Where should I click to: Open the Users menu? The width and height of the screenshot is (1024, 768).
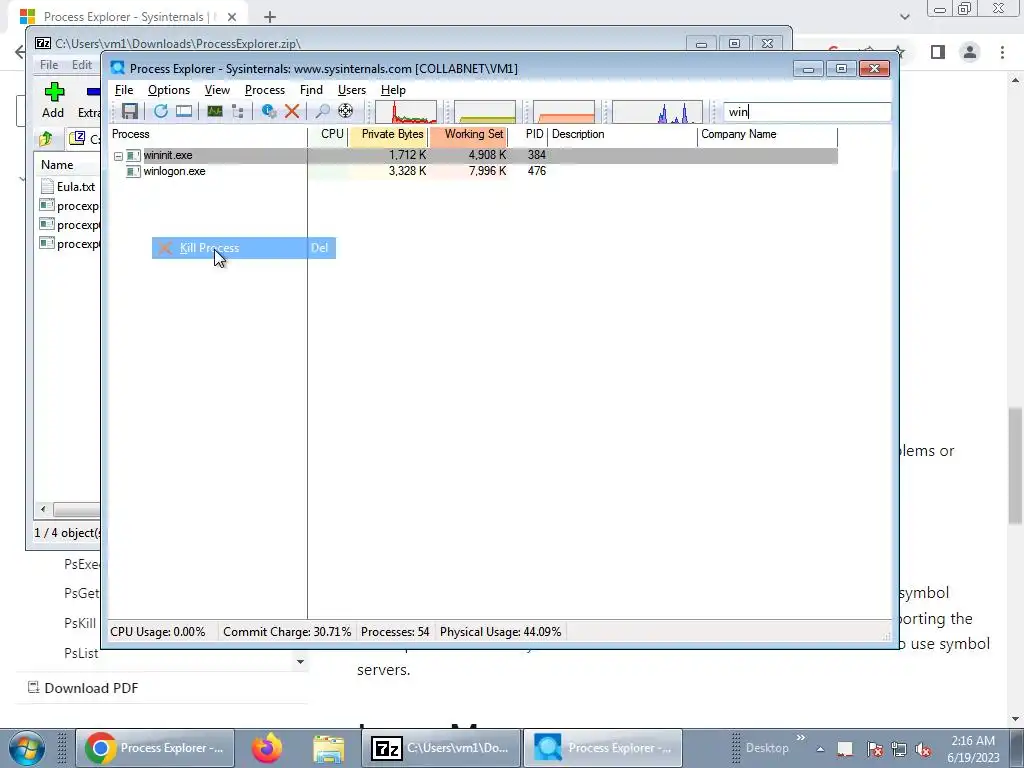coord(351,90)
